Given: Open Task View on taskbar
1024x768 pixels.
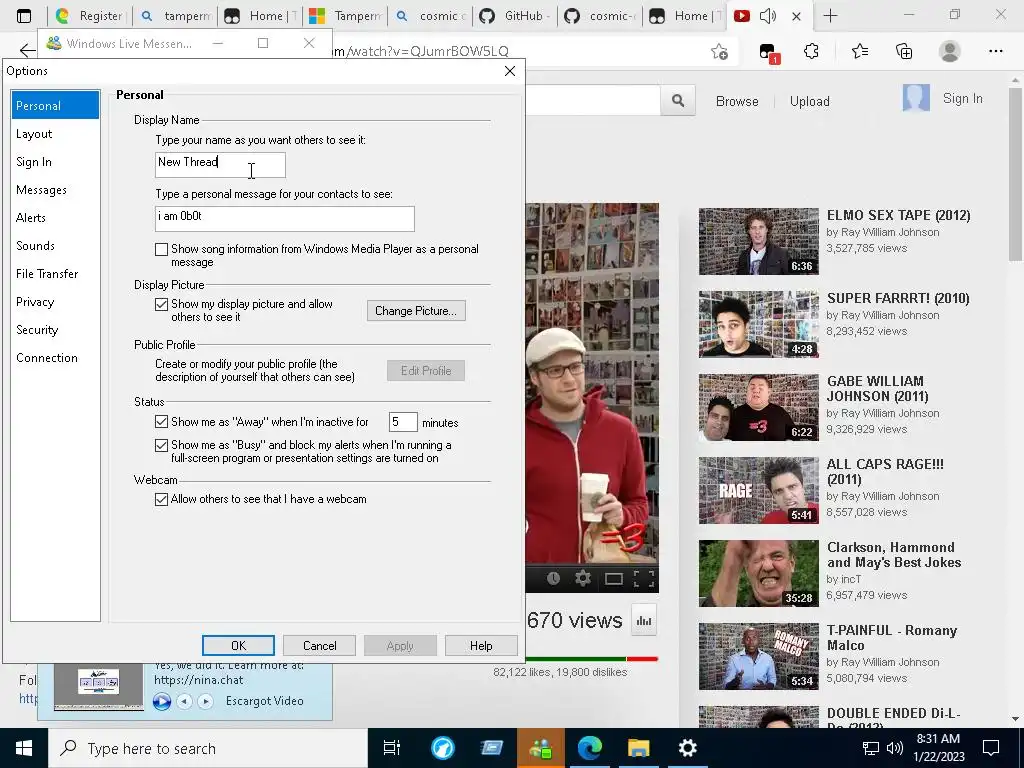Looking at the screenshot, I should tap(392, 748).
